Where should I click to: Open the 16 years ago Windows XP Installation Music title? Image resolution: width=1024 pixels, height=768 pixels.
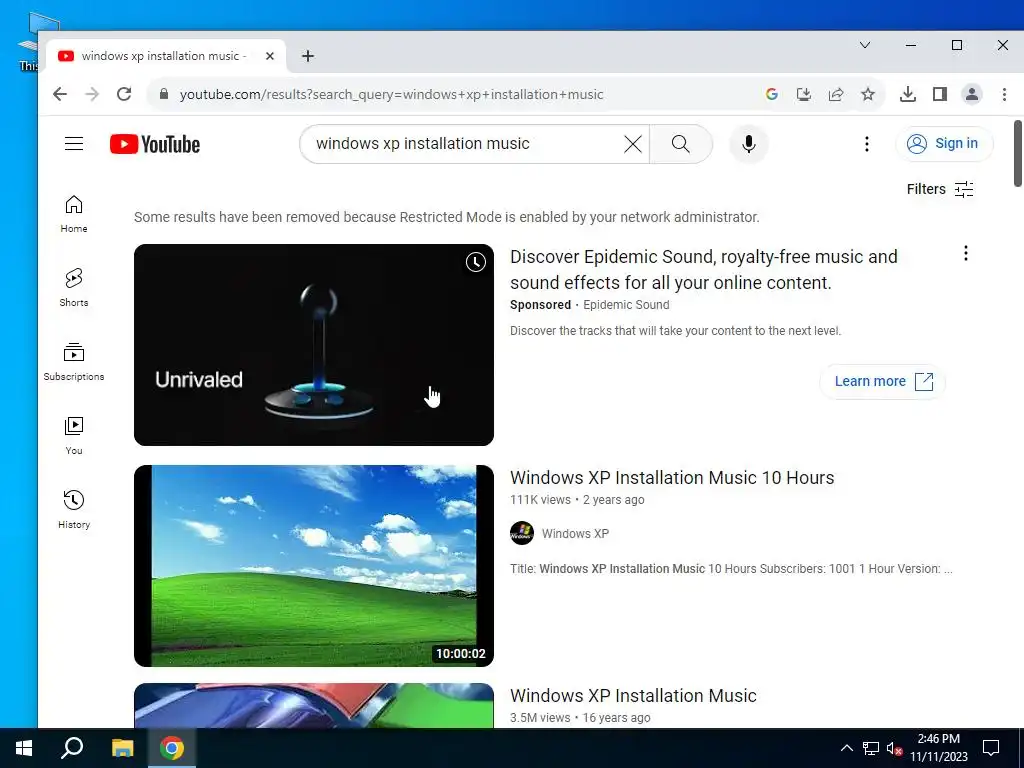[x=633, y=696]
